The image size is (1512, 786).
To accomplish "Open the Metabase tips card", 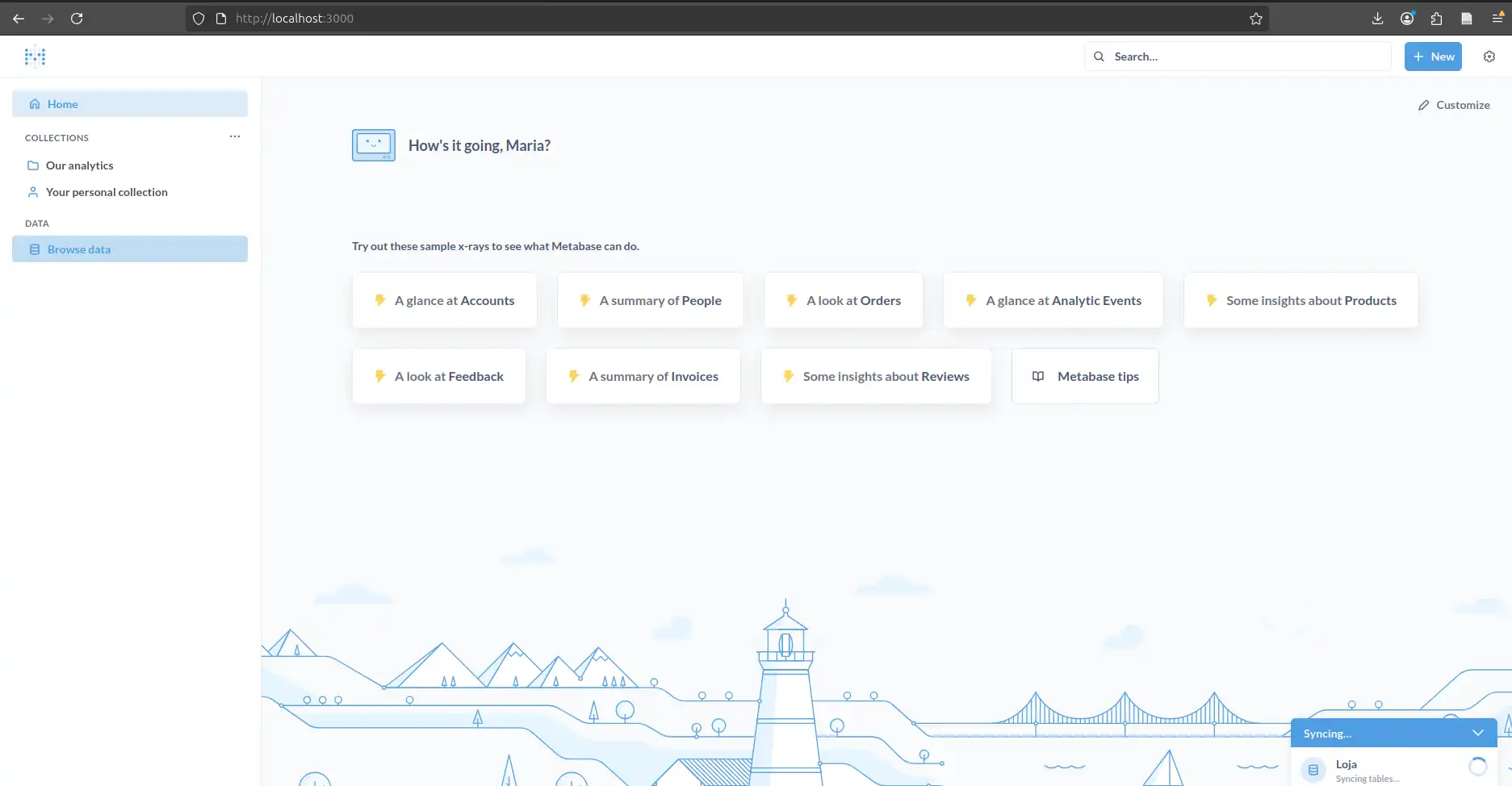I will (1085, 376).
